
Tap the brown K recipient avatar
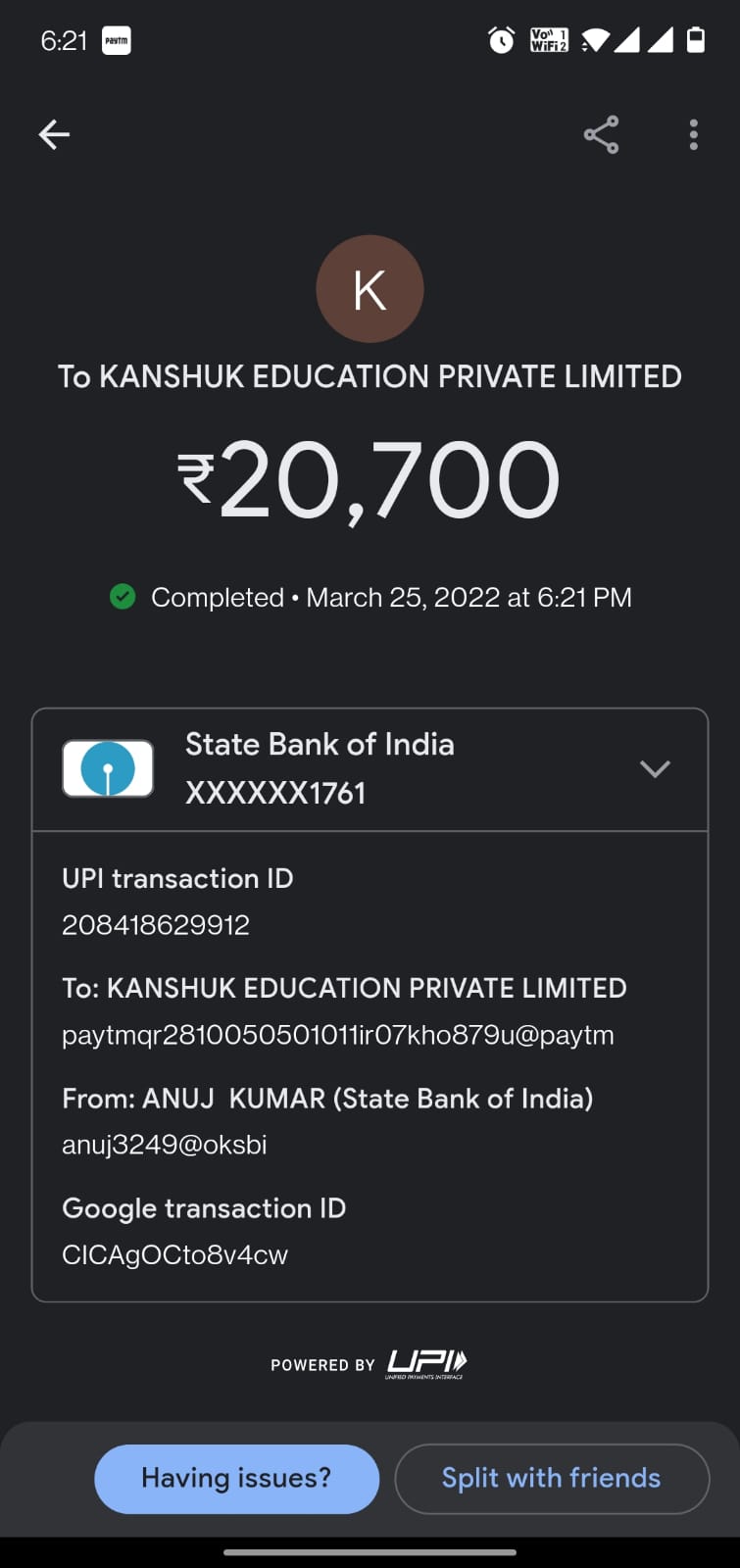click(x=370, y=289)
